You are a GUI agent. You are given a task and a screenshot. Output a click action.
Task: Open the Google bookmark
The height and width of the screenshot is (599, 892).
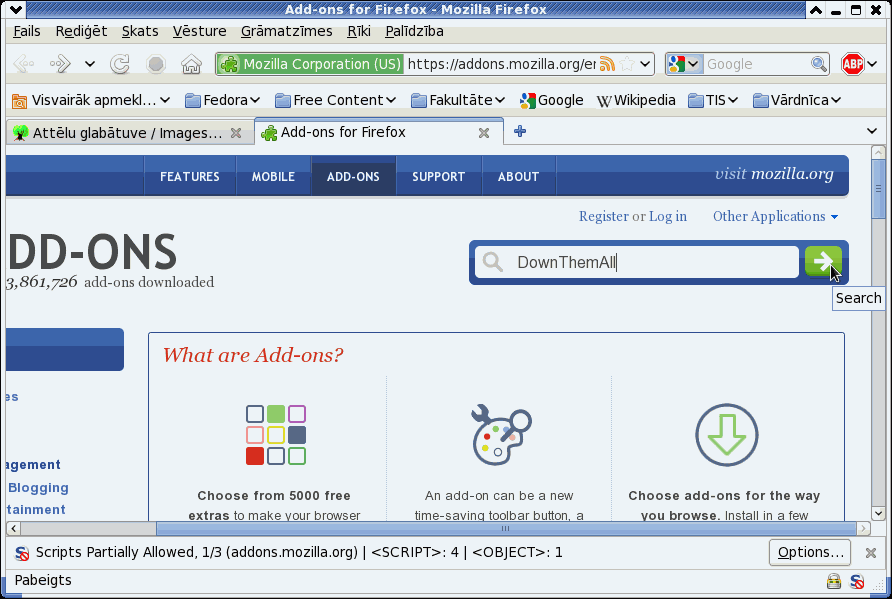pos(551,100)
